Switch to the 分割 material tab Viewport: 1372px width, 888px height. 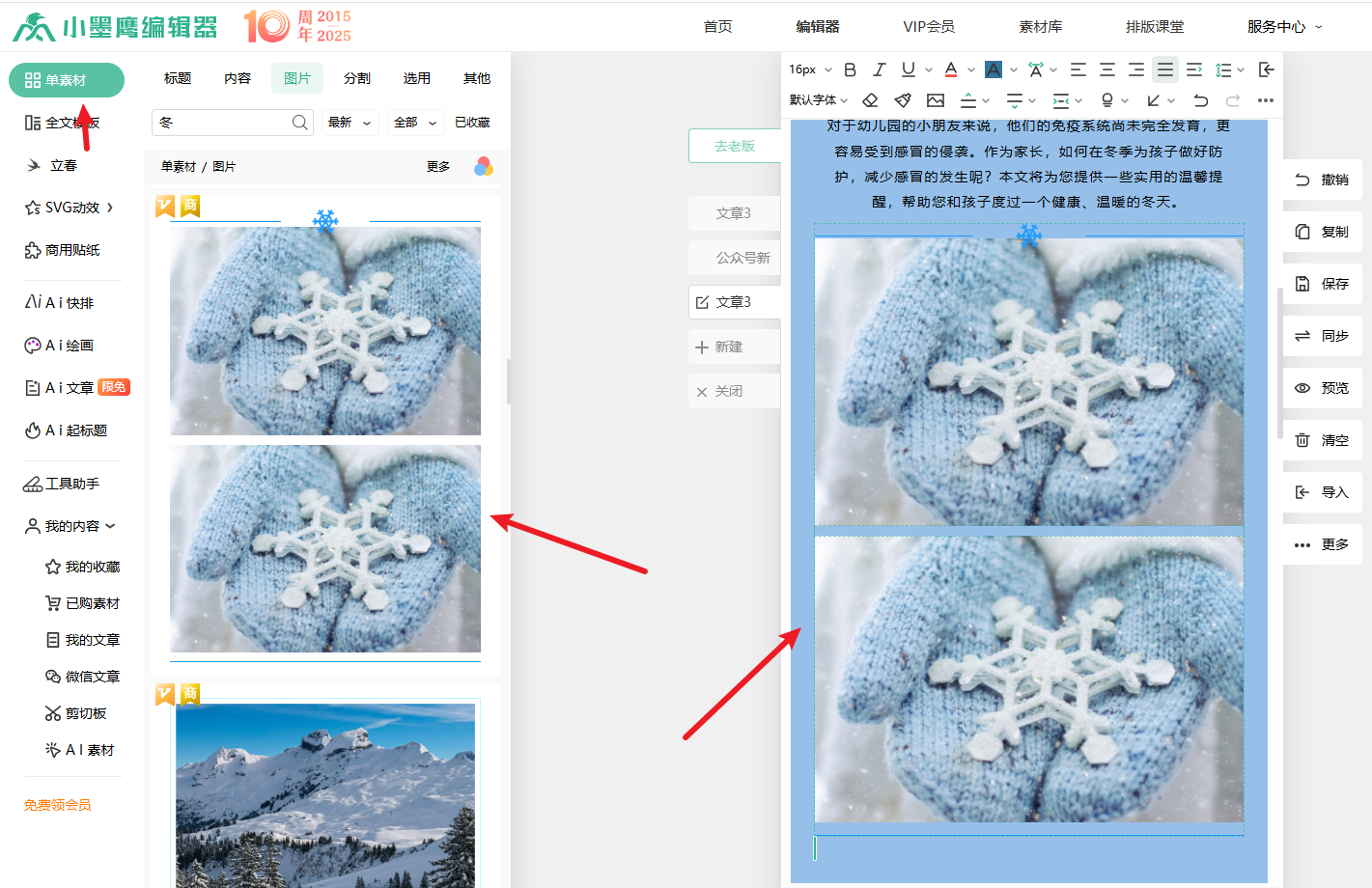(357, 78)
